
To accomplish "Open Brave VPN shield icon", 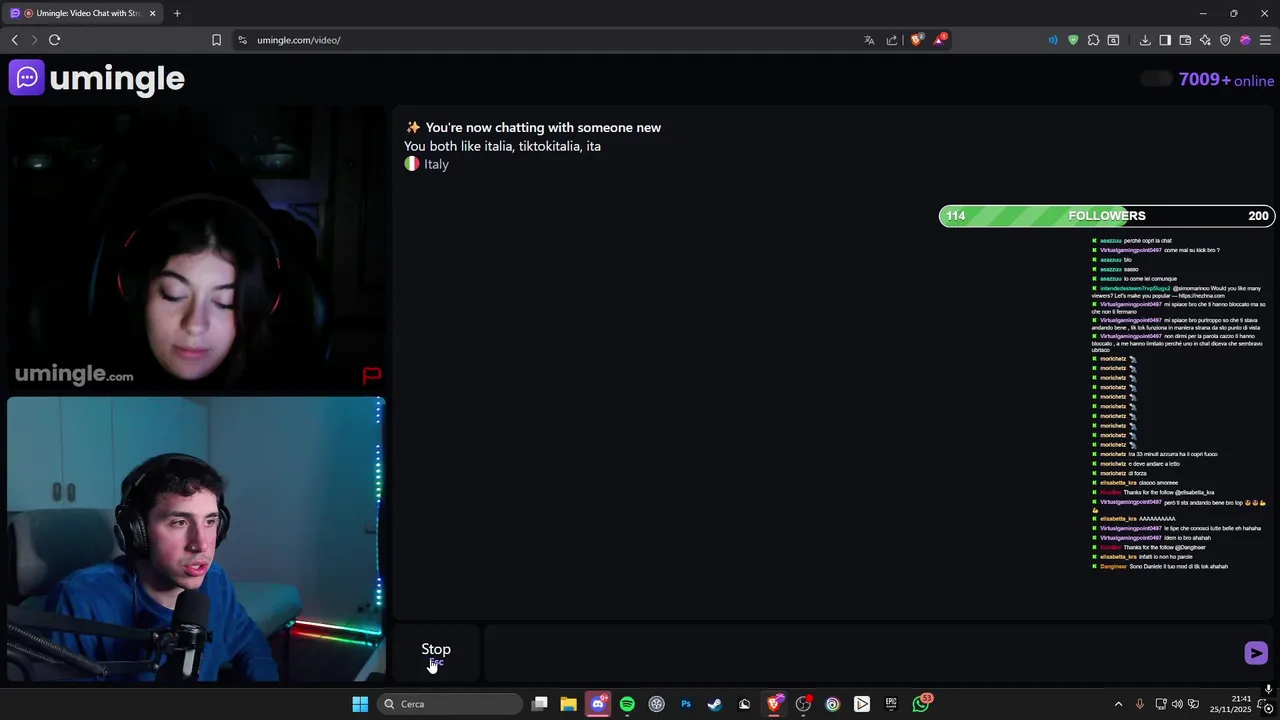I will (1225, 40).
